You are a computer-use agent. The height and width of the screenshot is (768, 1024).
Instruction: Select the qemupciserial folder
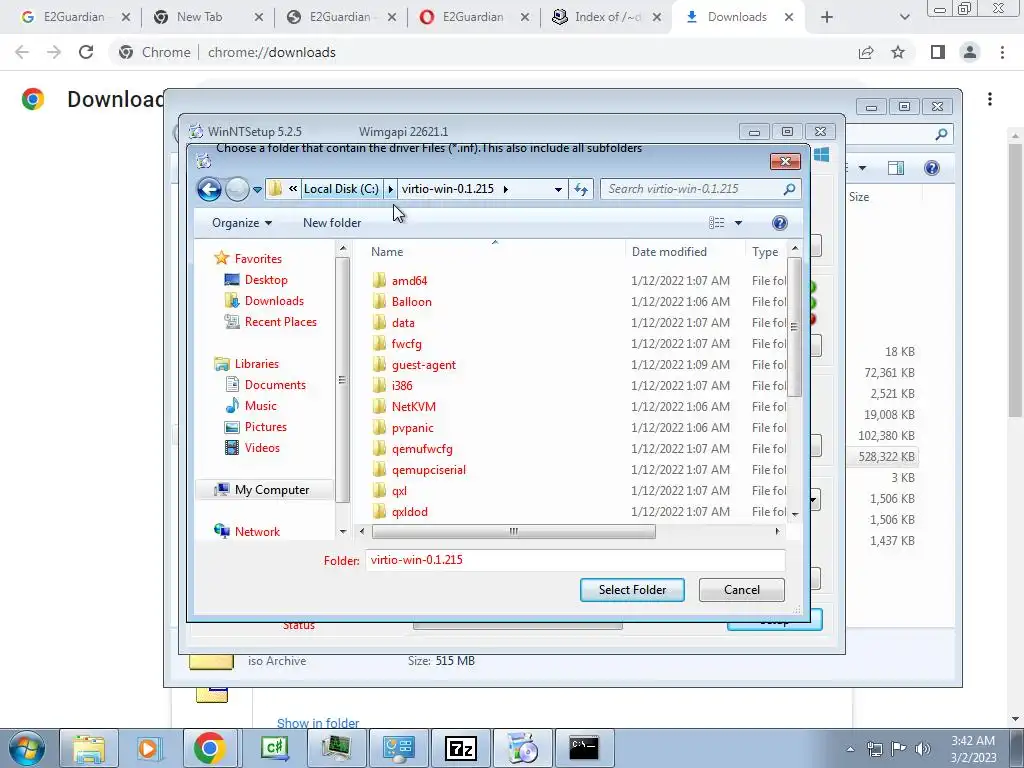click(x=428, y=470)
